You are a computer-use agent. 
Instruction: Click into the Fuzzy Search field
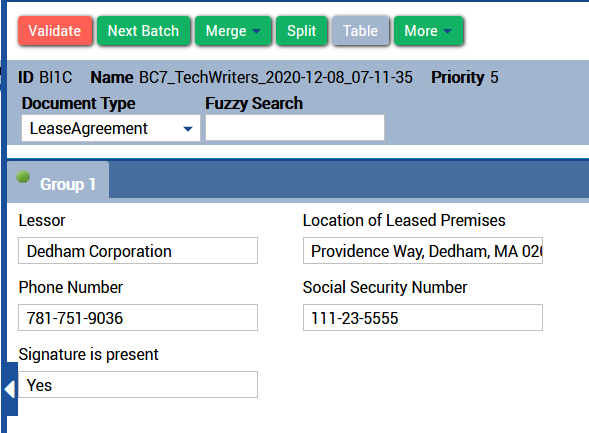(x=295, y=128)
